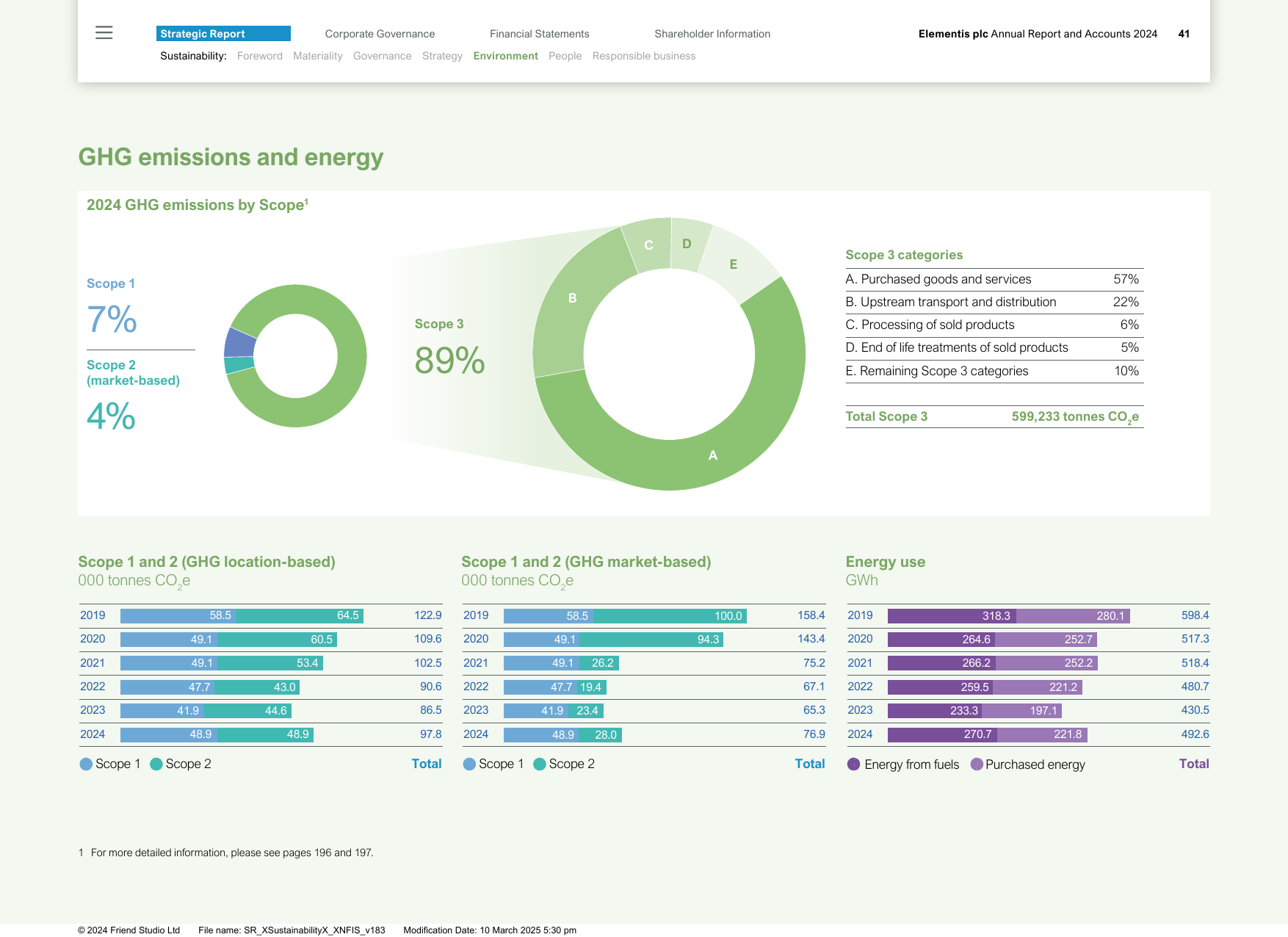The image size is (1288, 937).
Task: Click the 492.6 energy total for 2024
Action: pyautogui.click(x=1195, y=734)
